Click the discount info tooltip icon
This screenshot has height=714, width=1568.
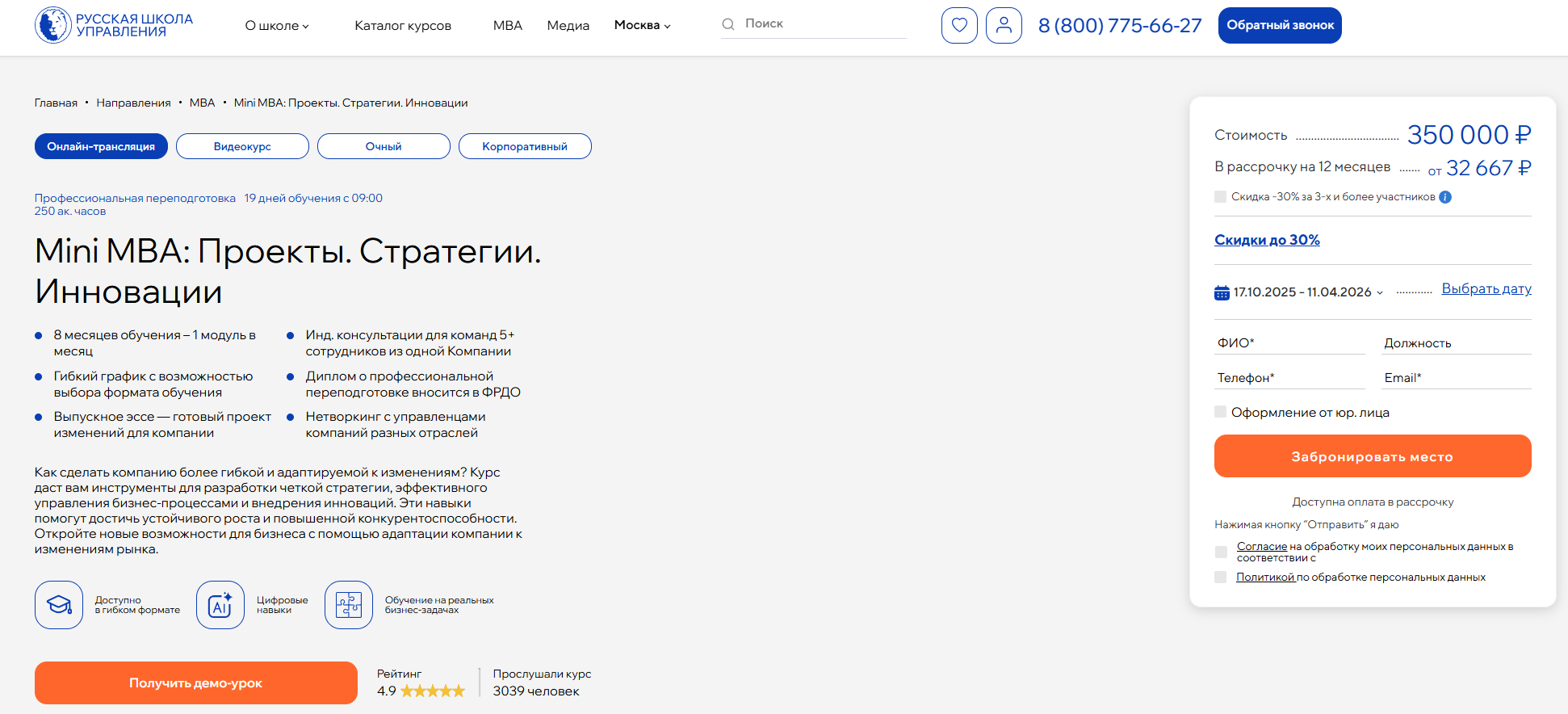point(1445,197)
